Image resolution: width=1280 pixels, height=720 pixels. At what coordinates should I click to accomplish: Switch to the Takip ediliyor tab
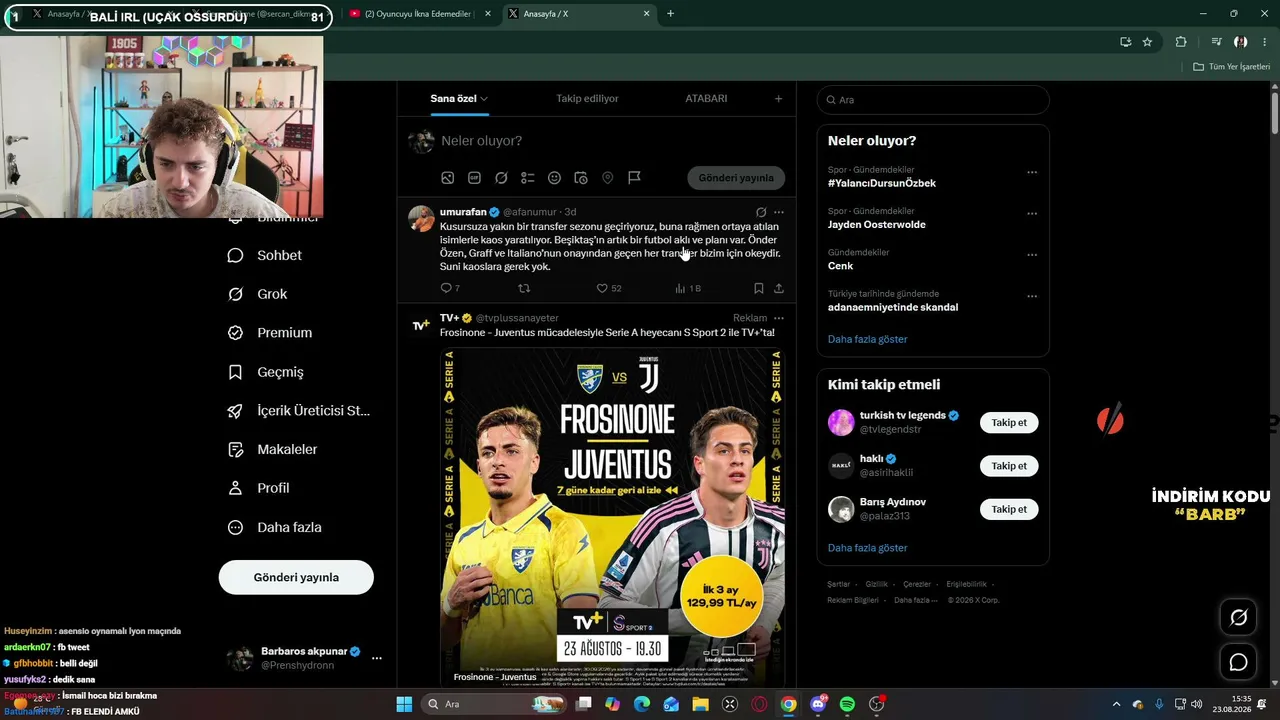coord(587,99)
